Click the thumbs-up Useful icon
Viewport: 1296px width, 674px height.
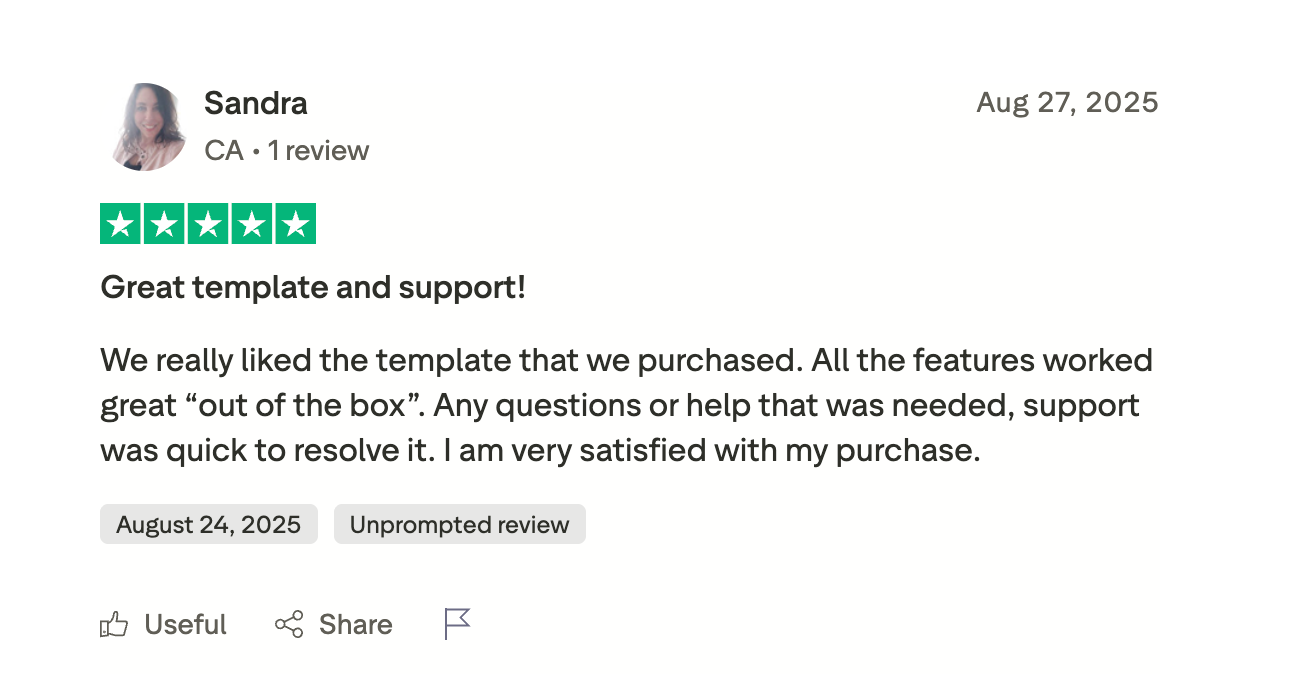point(114,625)
